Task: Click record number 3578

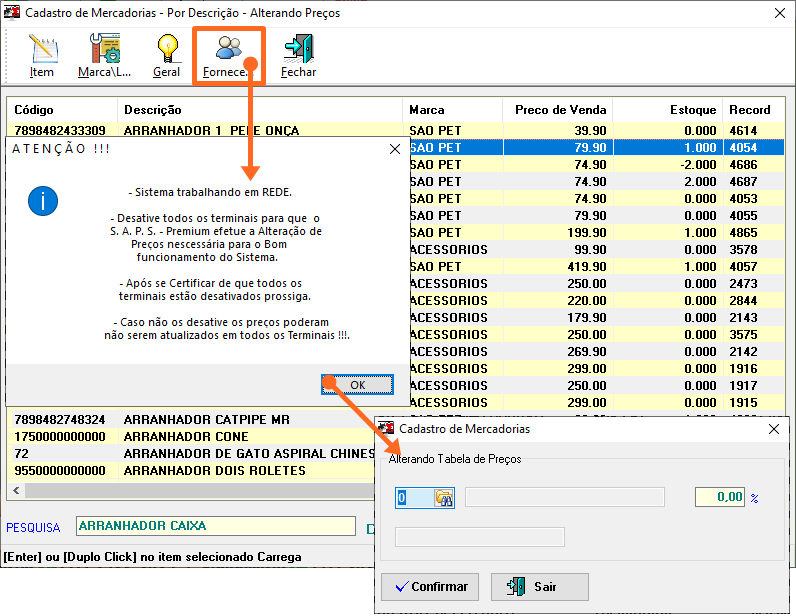Action: point(743,250)
